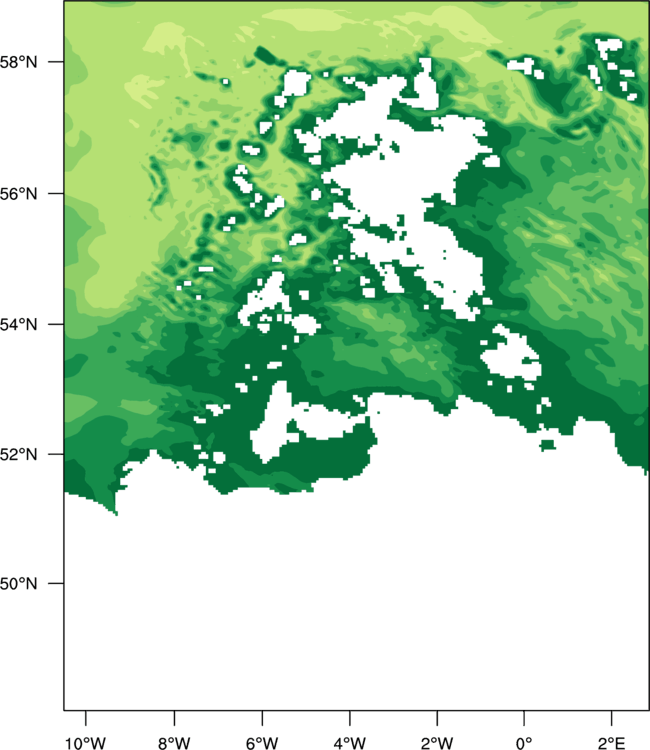Click the 10°W longitude label
Viewport: 650px width, 750px height.
point(86,743)
